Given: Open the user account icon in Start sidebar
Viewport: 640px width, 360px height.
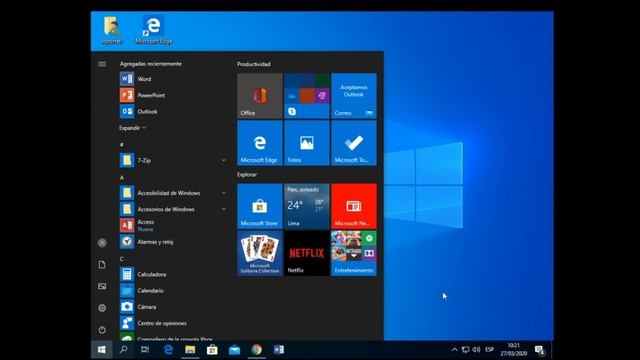Looking at the screenshot, I should coord(102,243).
